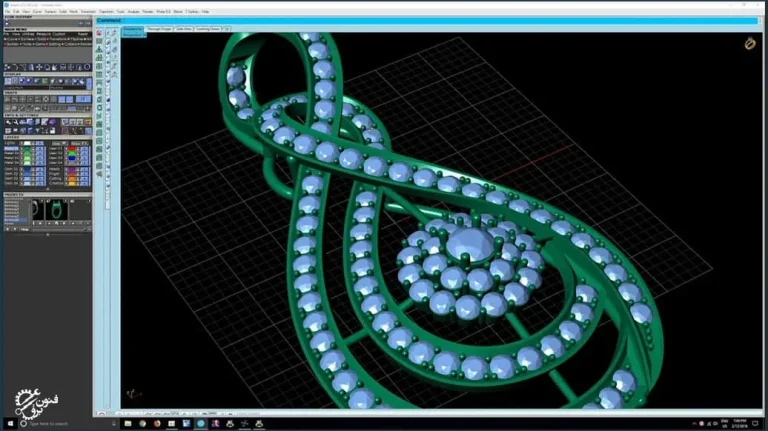
Task: Click the gold ring icon in the viewport corner
Action: click(750, 43)
